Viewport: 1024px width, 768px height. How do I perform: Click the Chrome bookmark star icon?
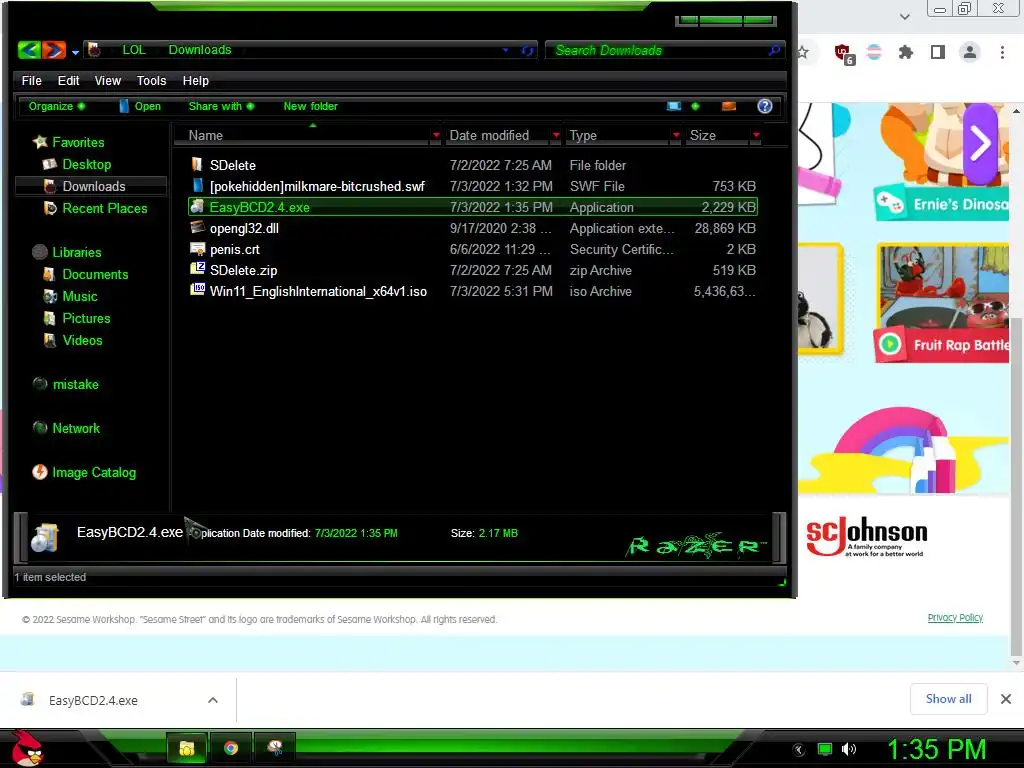pyautogui.click(x=803, y=52)
